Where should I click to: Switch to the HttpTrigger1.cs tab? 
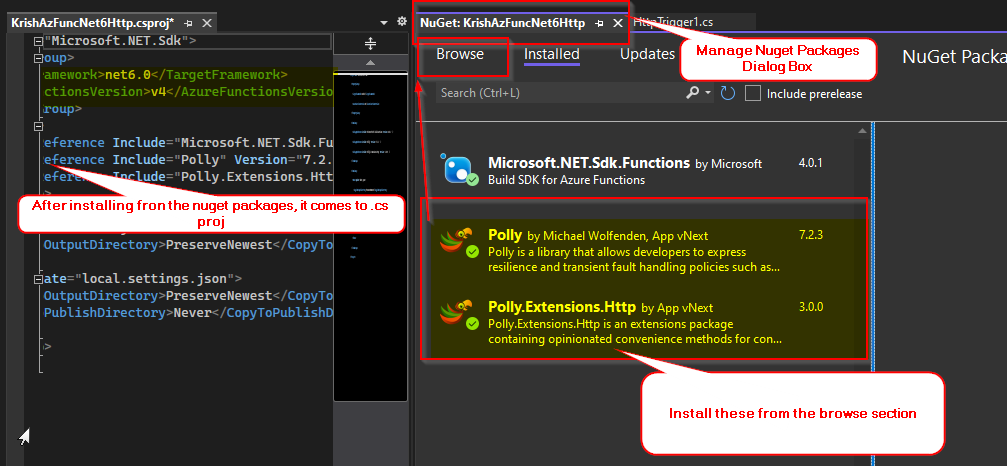672,22
